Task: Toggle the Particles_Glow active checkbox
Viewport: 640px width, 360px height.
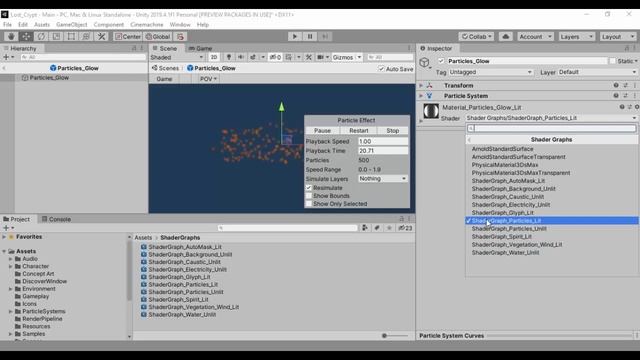Action: click(x=441, y=61)
